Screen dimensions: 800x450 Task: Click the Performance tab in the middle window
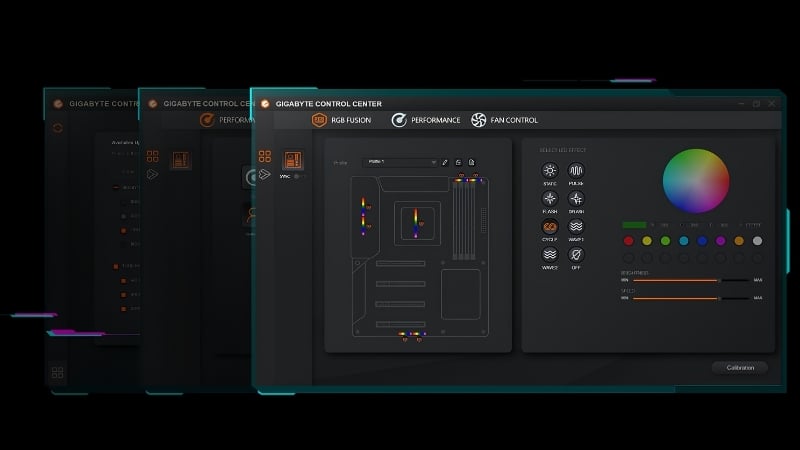228,120
